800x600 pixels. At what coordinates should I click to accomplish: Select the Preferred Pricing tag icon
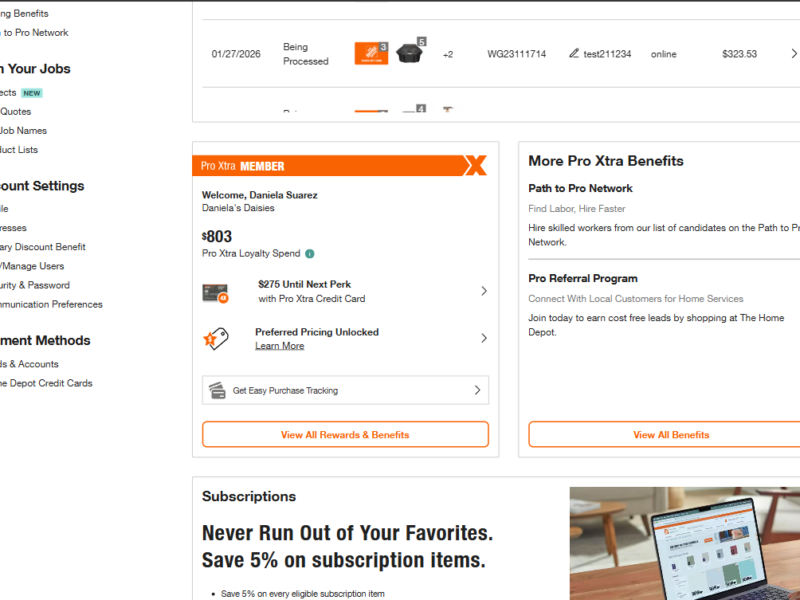(218, 338)
